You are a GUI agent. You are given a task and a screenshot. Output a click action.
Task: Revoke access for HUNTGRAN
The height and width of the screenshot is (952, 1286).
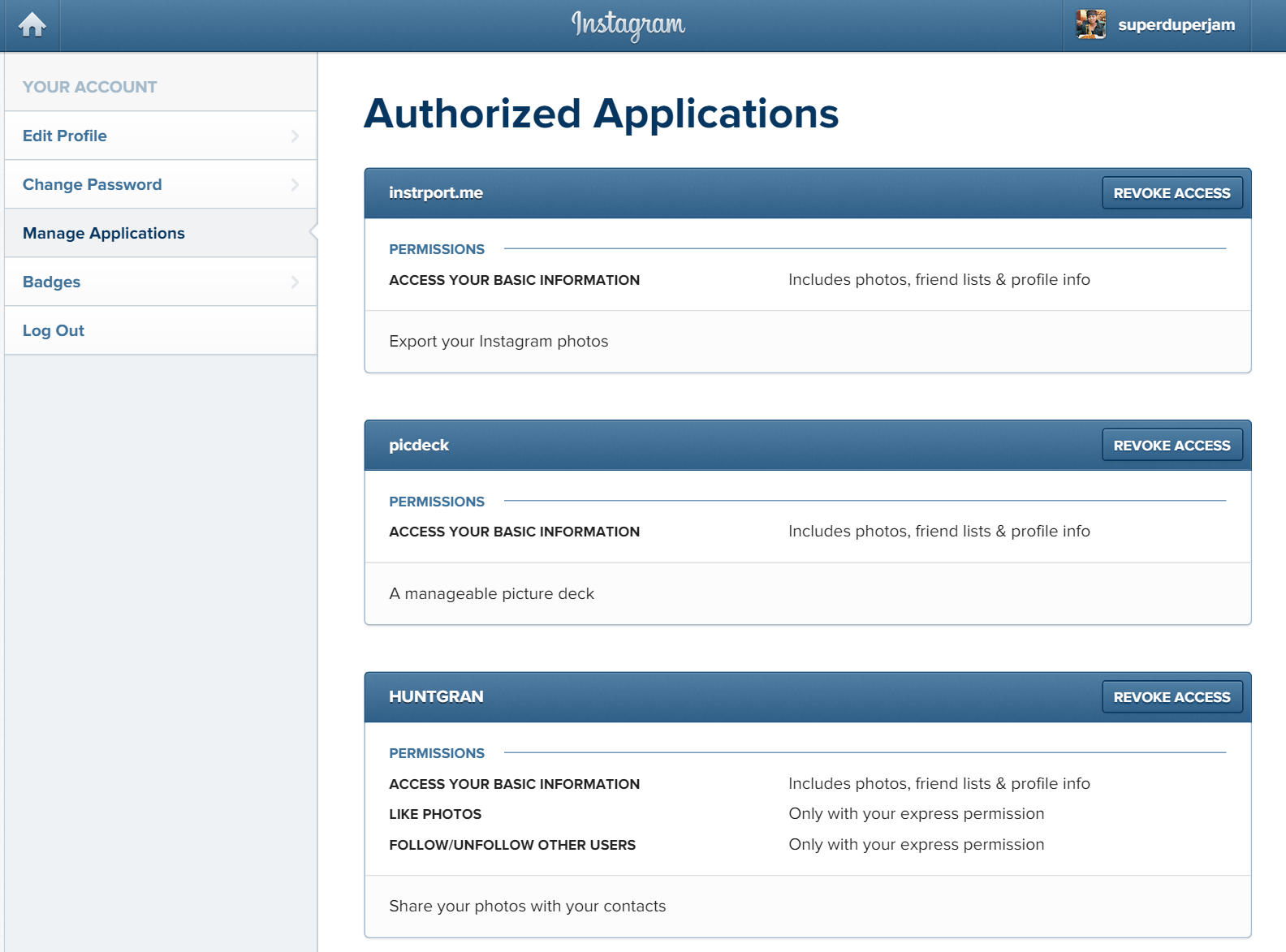[x=1172, y=697]
